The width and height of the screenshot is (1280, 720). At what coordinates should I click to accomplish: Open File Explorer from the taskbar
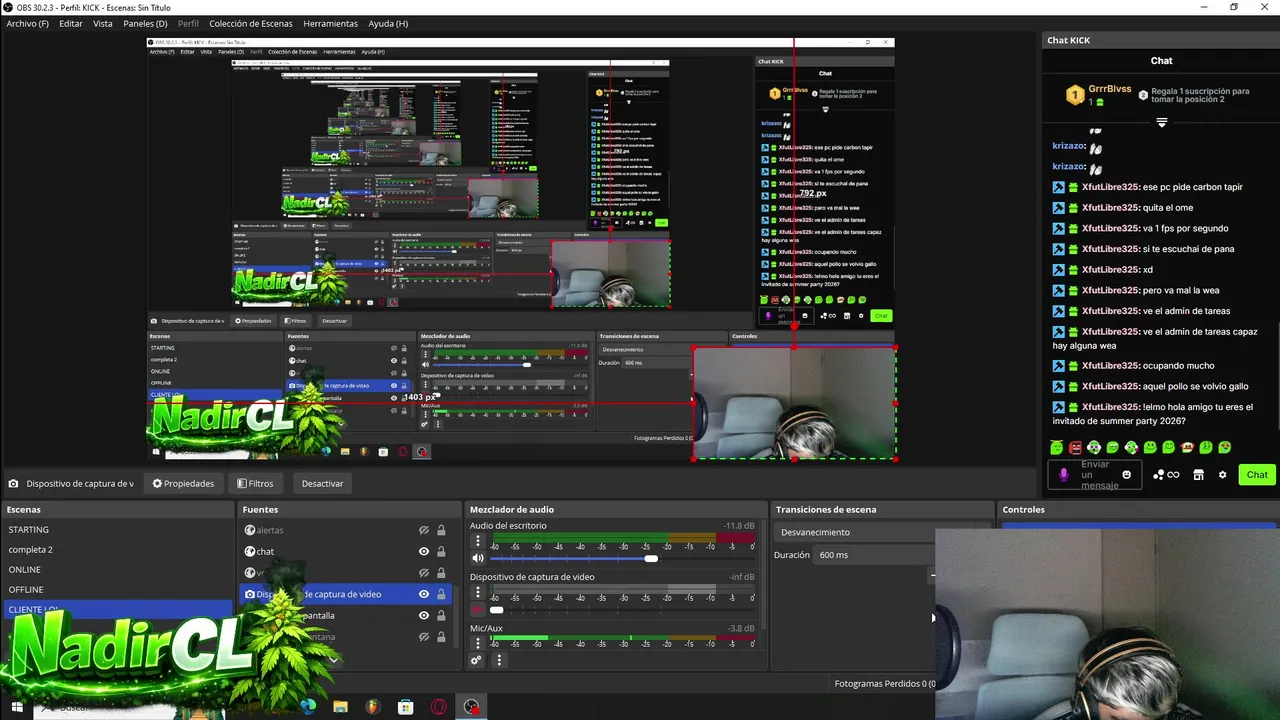point(340,707)
